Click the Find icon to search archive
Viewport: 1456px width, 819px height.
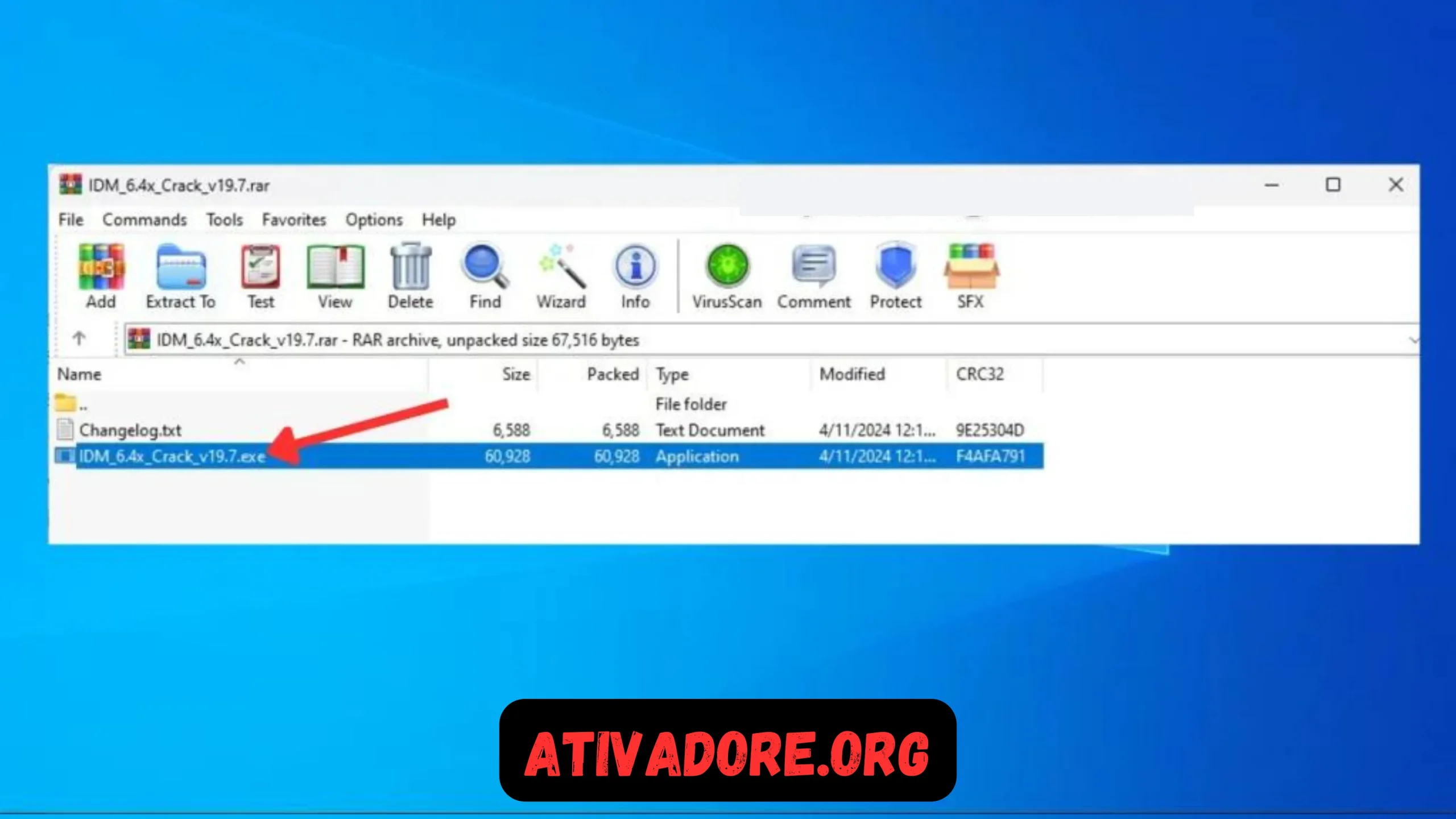[x=483, y=275]
